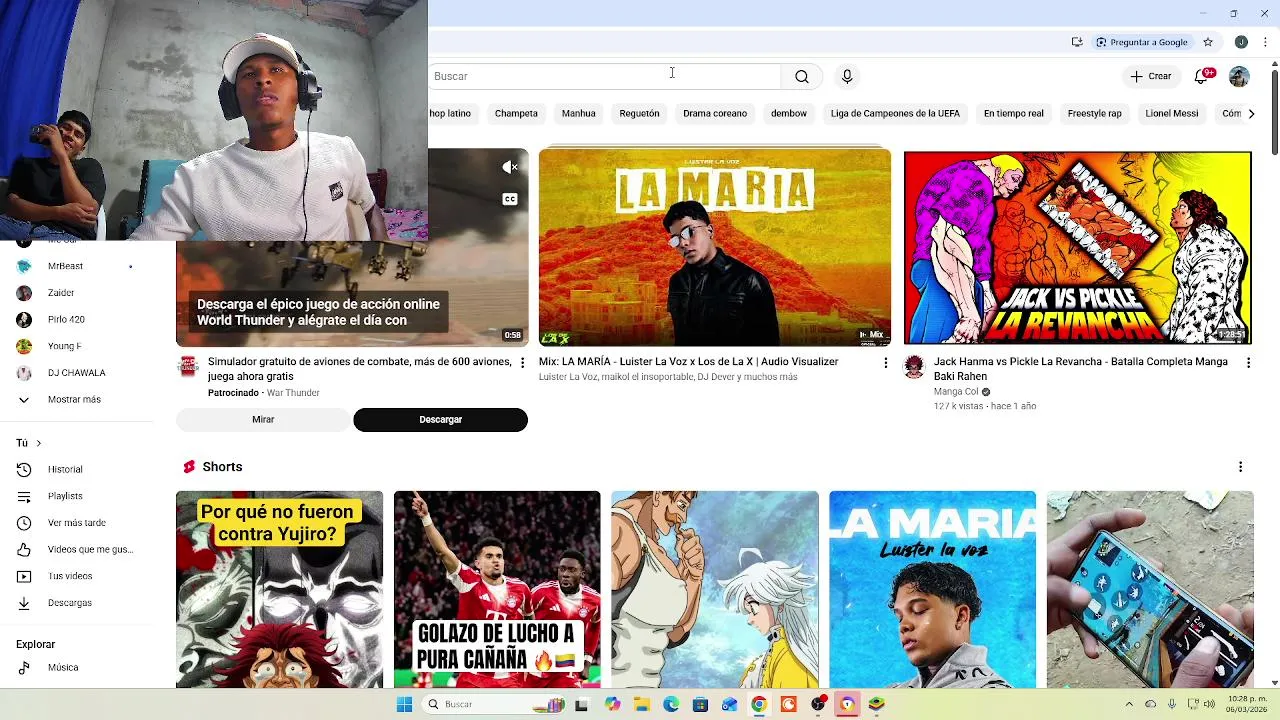Select the Manhua filter chip

click(x=578, y=113)
